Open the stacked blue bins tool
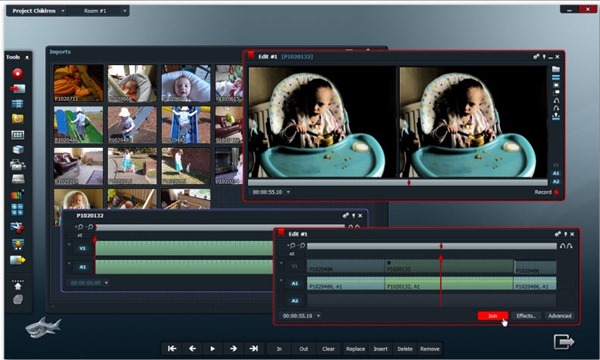Viewport: 600px width, 360px height. (x=18, y=150)
